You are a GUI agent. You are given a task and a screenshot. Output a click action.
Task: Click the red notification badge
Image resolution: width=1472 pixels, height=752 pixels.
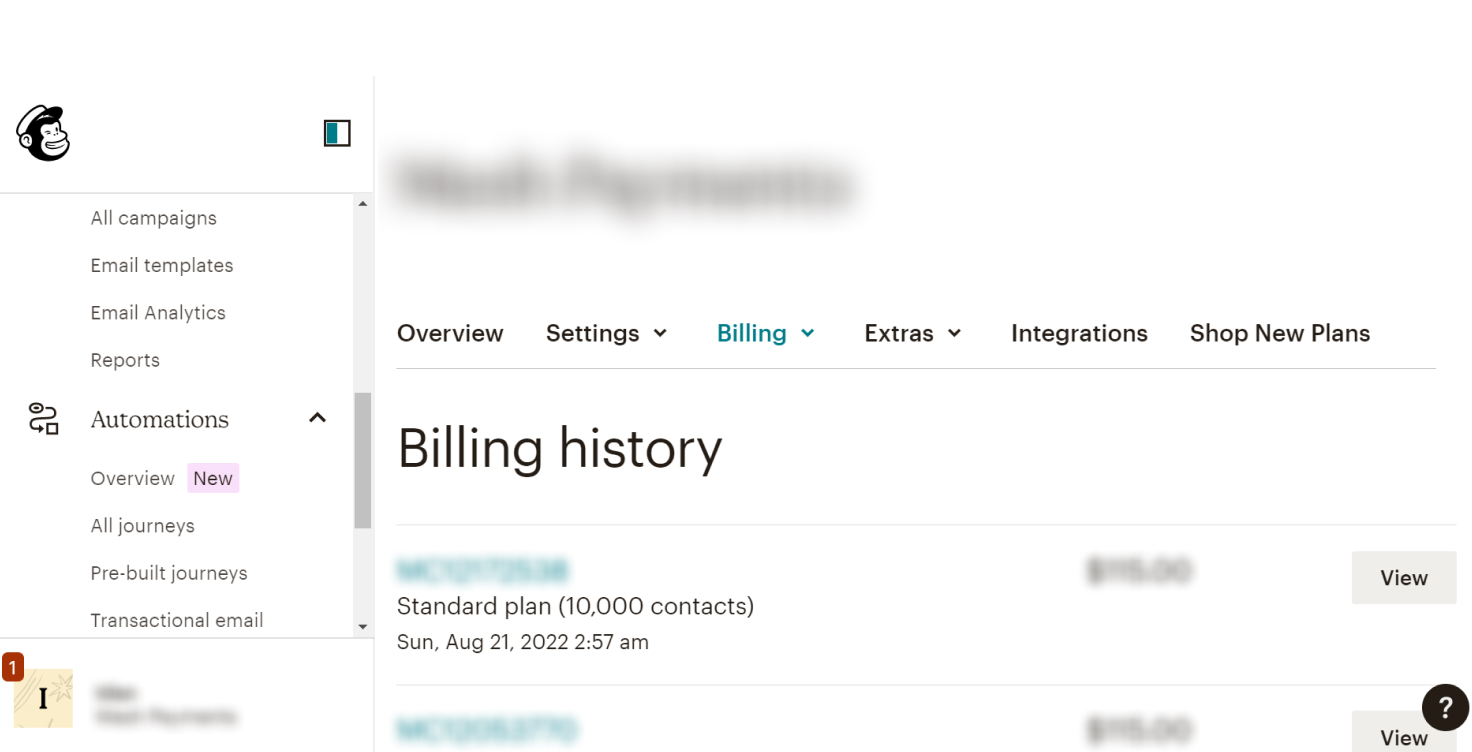pyautogui.click(x=13, y=667)
